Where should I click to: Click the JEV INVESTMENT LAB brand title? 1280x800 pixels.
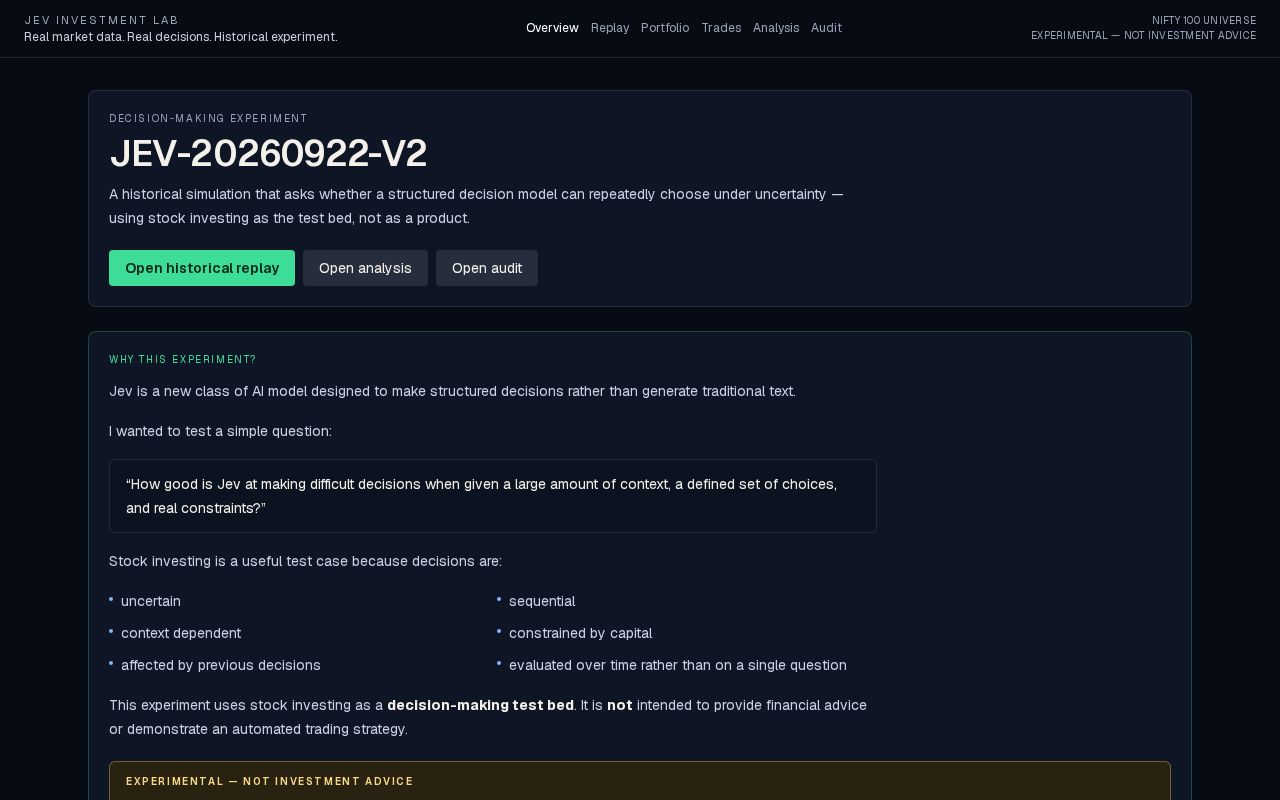tap(102, 20)
